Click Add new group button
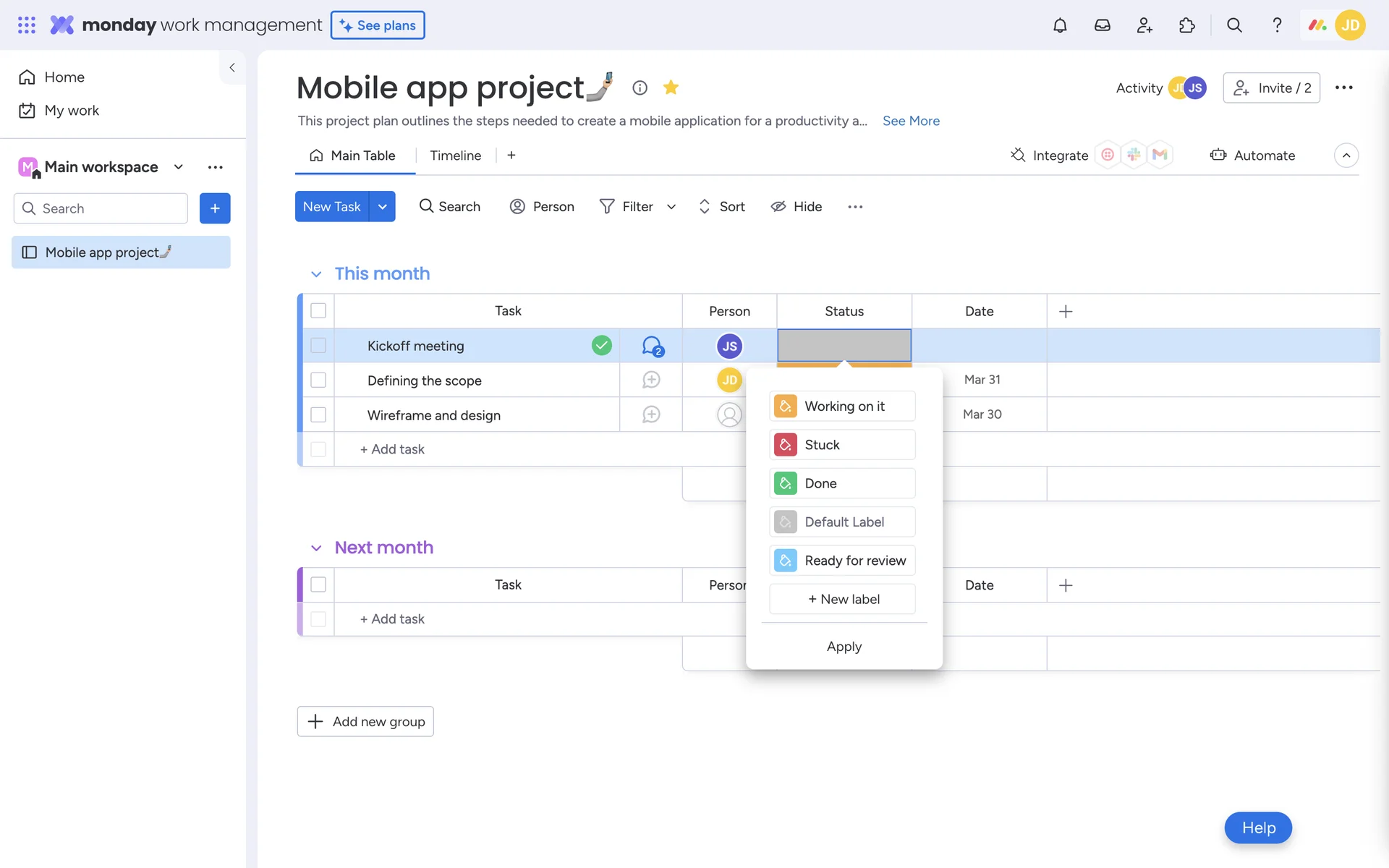 click(x=365, y=721)
